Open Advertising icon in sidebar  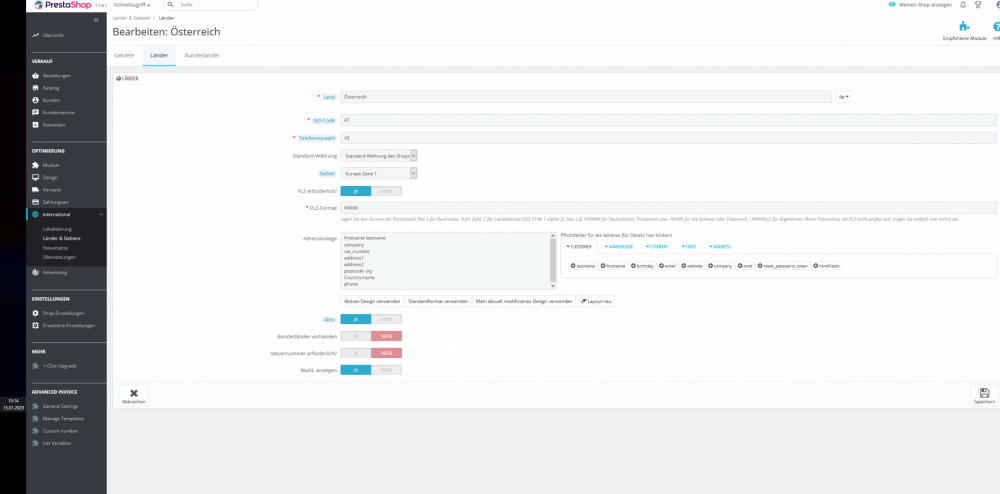tap(36, 272)
